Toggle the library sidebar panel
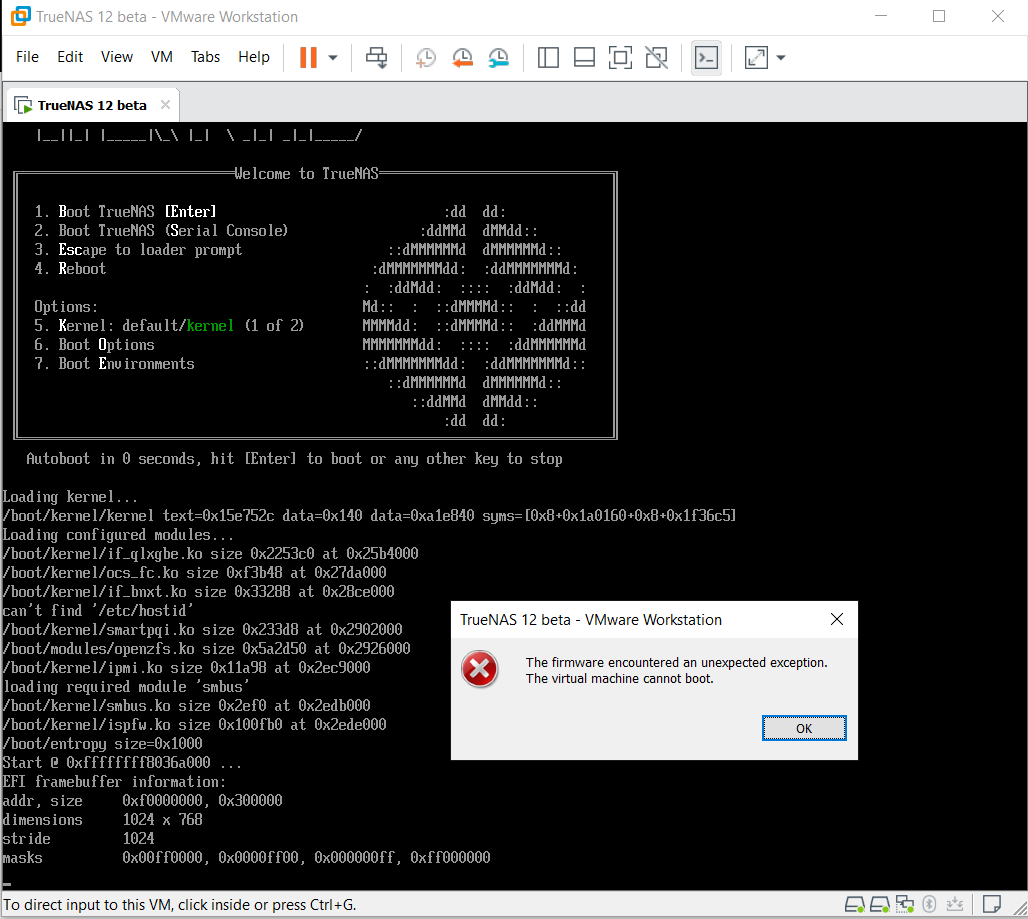 [548, 58]
